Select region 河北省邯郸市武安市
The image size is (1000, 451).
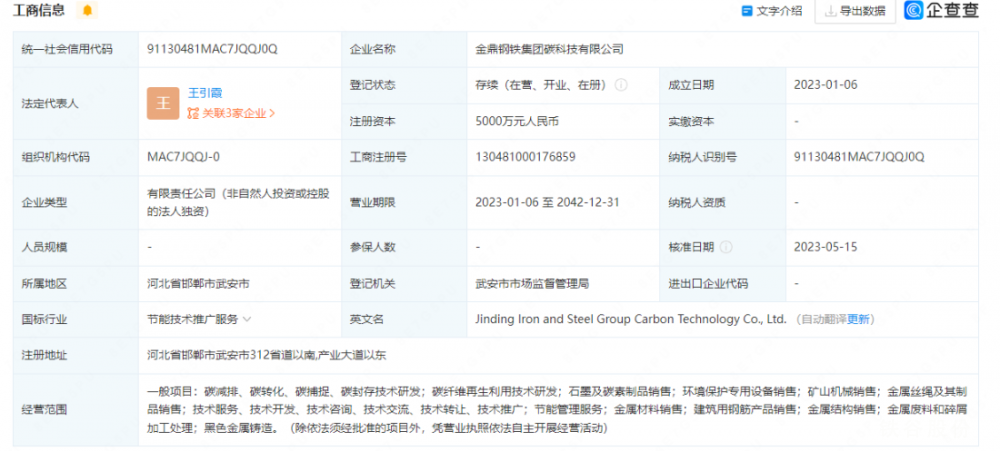pos(198,283)
